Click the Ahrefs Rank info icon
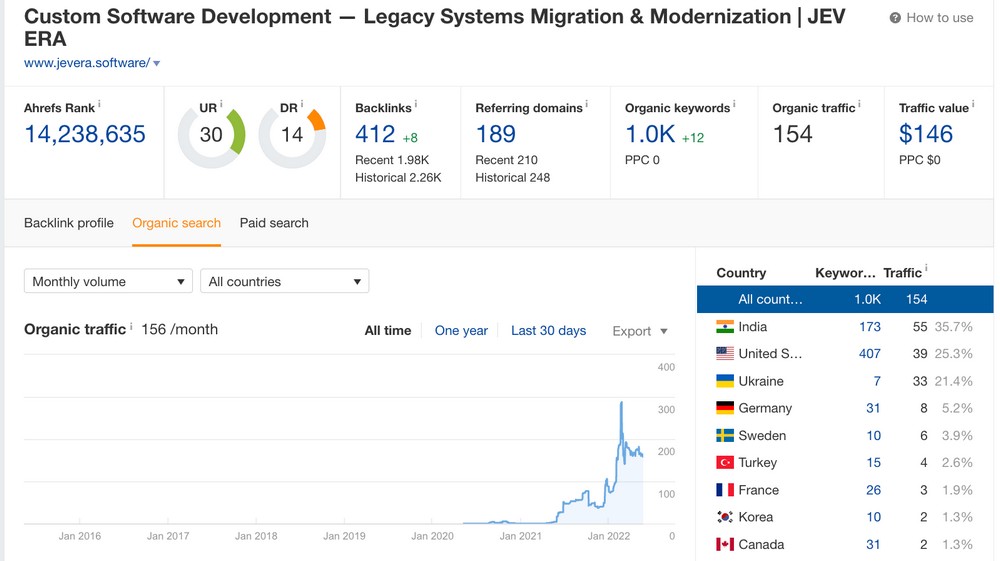The height and width of the screenshot is (561, 1000). [99, 103]
